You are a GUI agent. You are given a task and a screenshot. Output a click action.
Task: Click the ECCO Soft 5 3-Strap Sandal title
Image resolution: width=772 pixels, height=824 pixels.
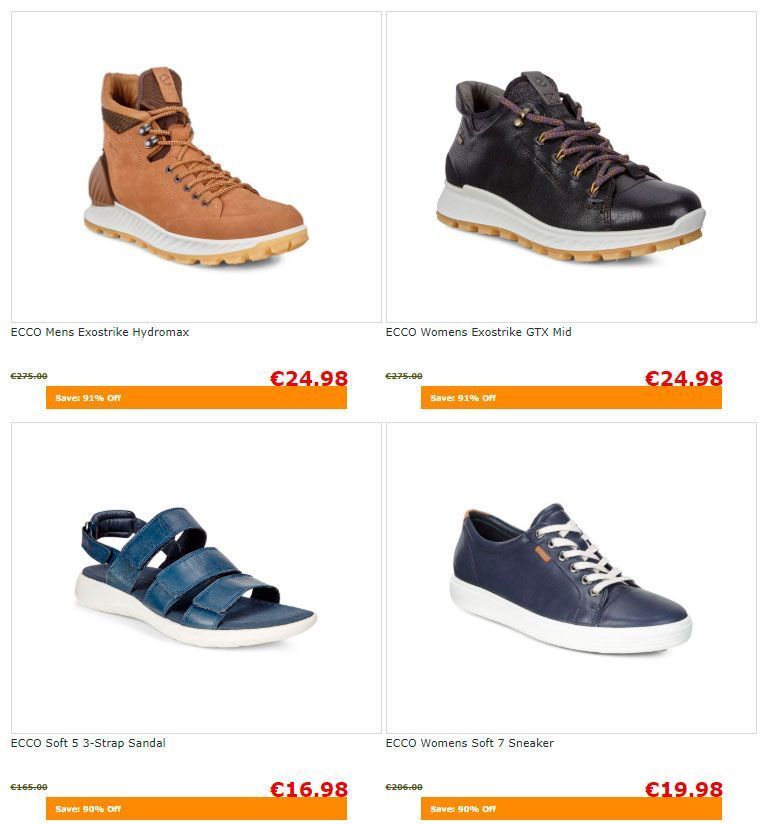pyautogui.click(x=88, y=743)
